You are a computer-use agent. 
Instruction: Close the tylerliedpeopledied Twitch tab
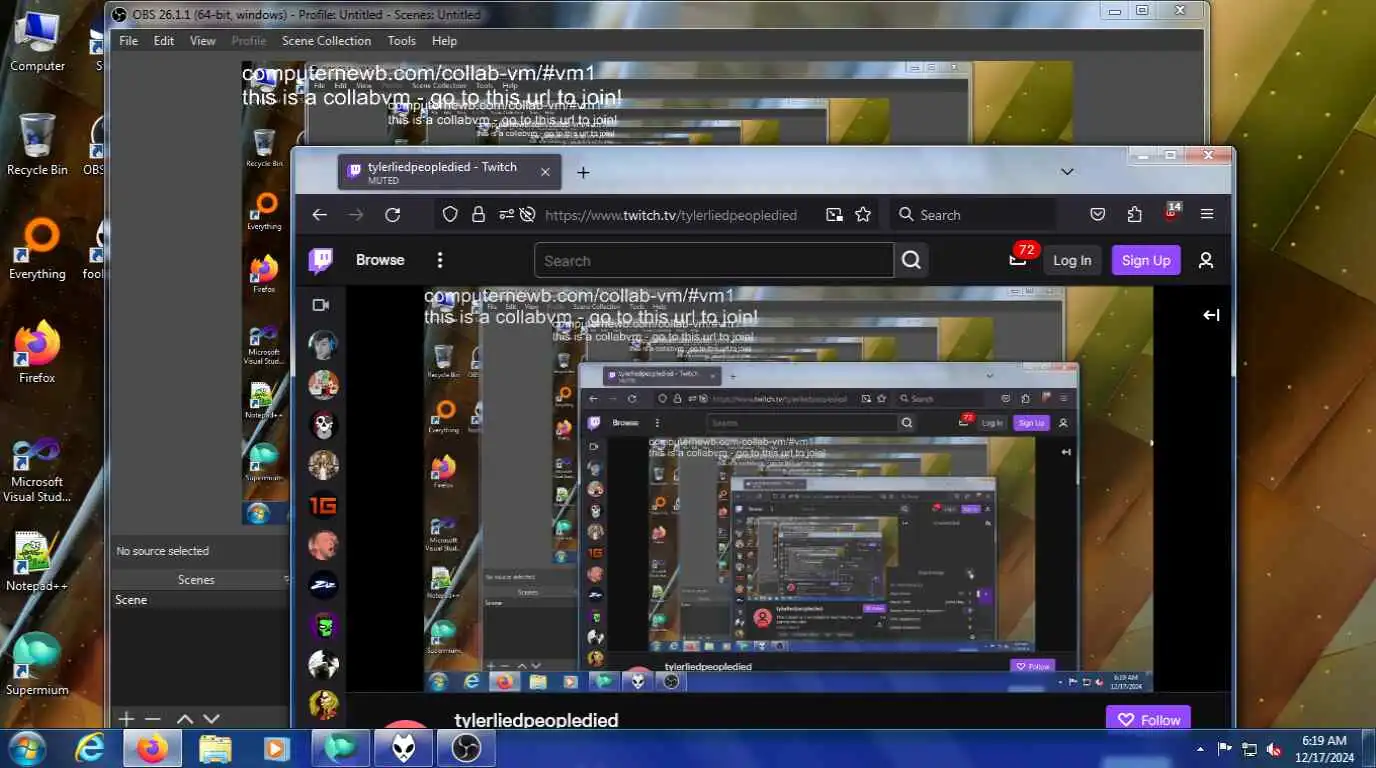pyautogui.click(x=545, y=172)
